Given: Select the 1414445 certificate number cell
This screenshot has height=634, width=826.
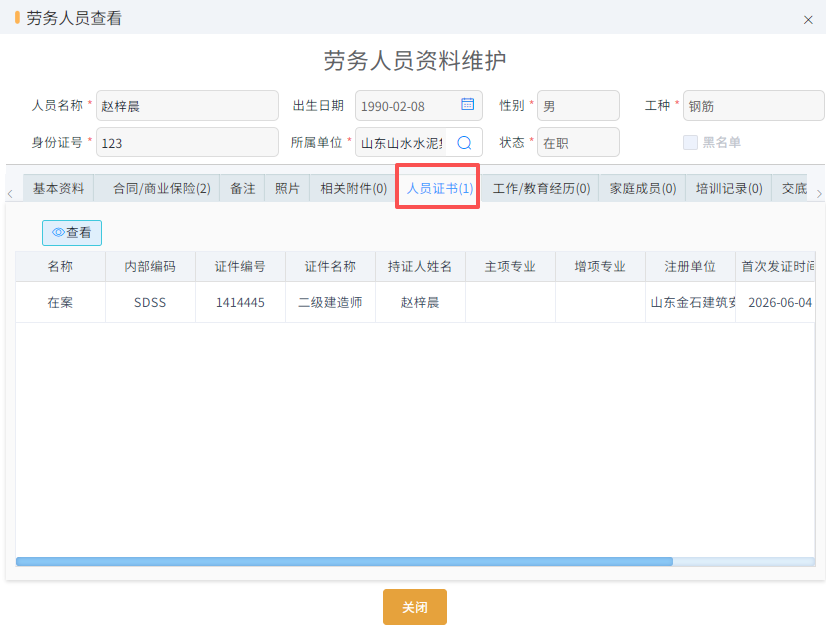Looking at the screenshot, I should coord(240,302).
